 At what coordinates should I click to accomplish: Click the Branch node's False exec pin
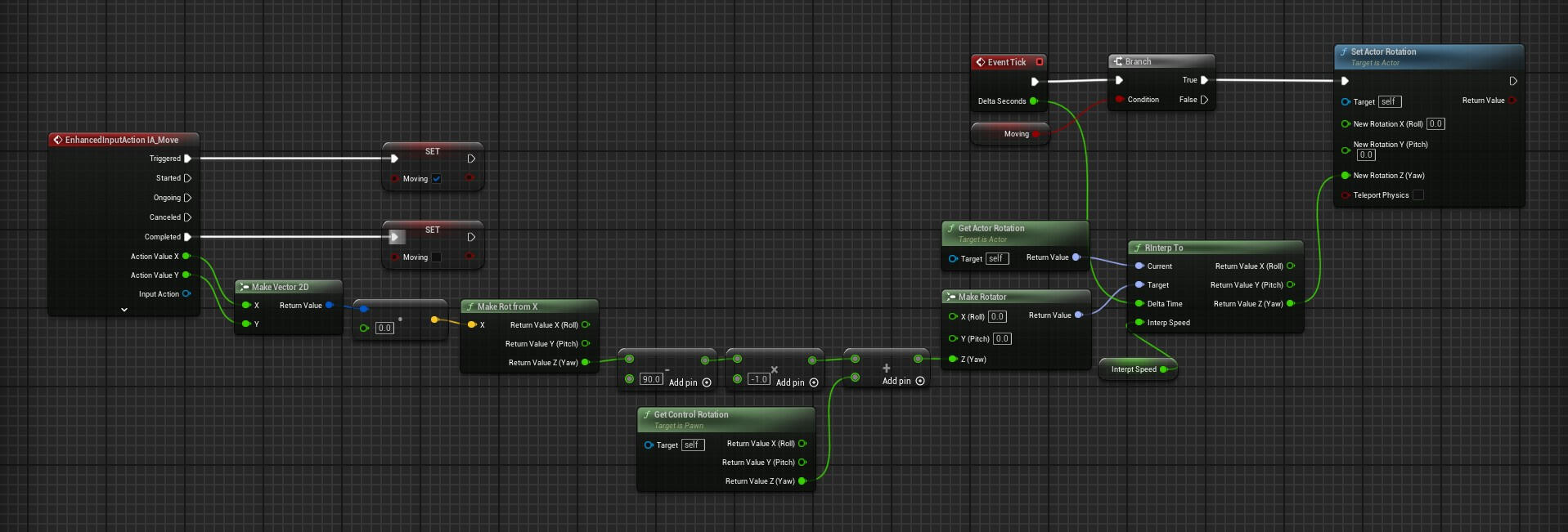coord(1204,100)
